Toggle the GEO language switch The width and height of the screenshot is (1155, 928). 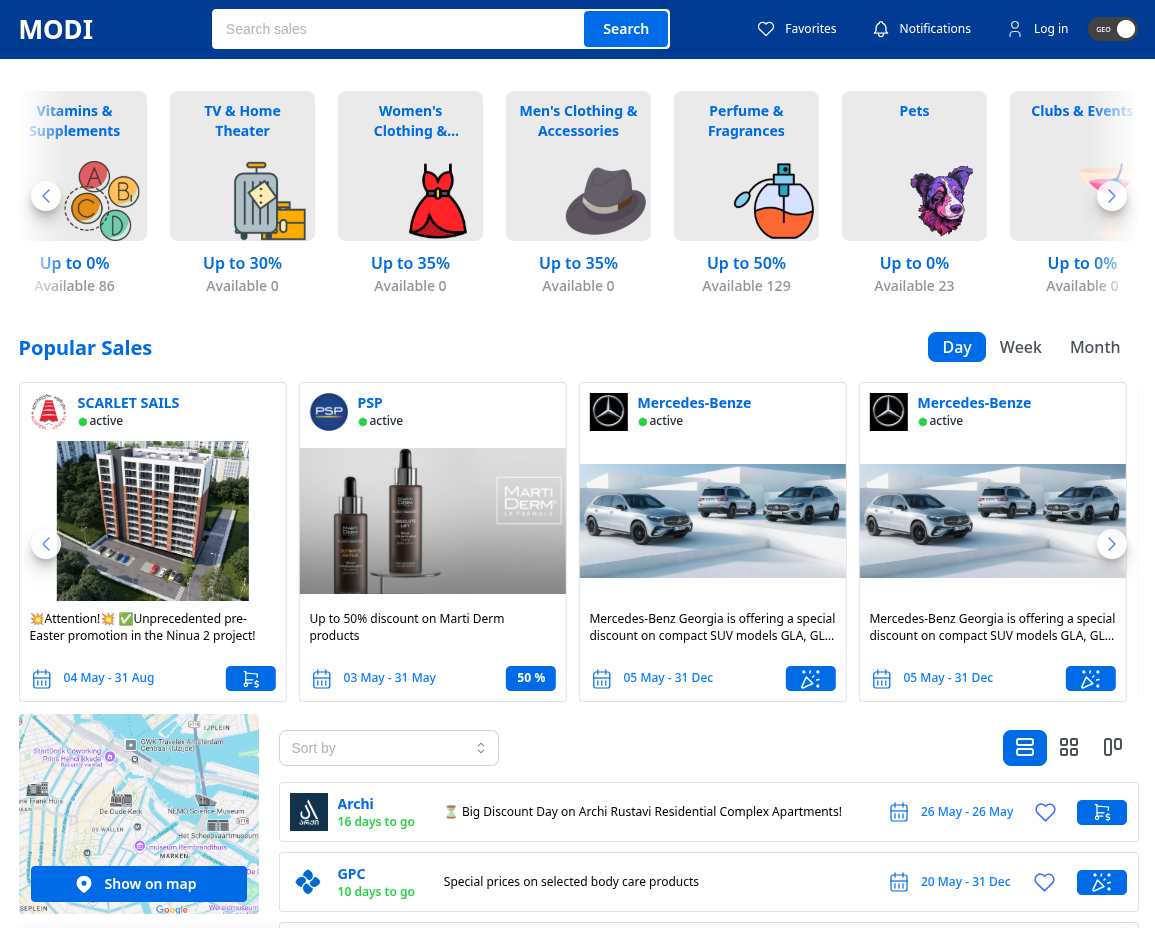1113,29
